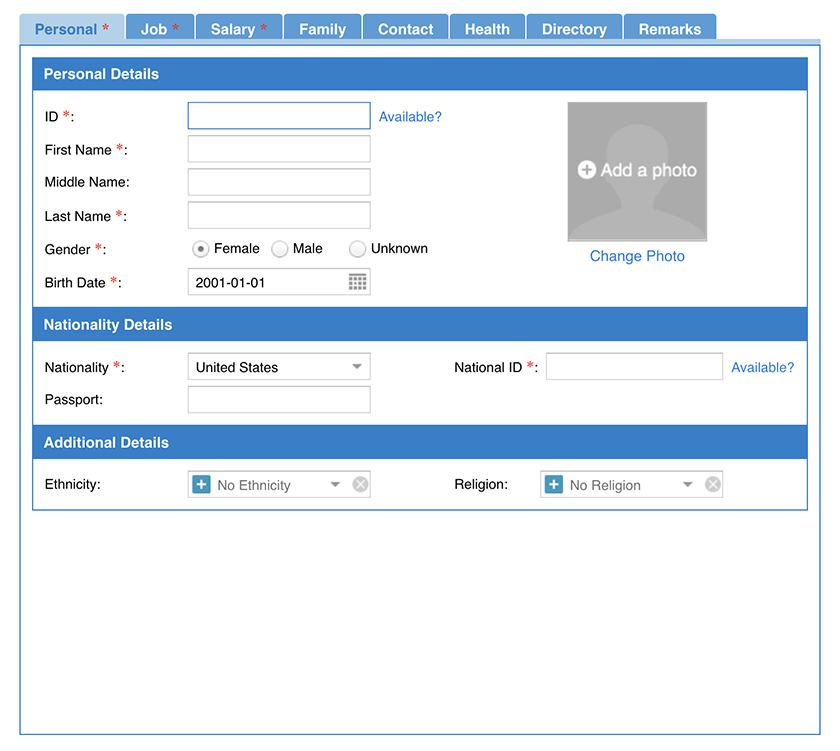Image resolution: width=840 pixels, height=751 pixels.
Task: Clear the Religion field using its X icon
Action: 712,484
